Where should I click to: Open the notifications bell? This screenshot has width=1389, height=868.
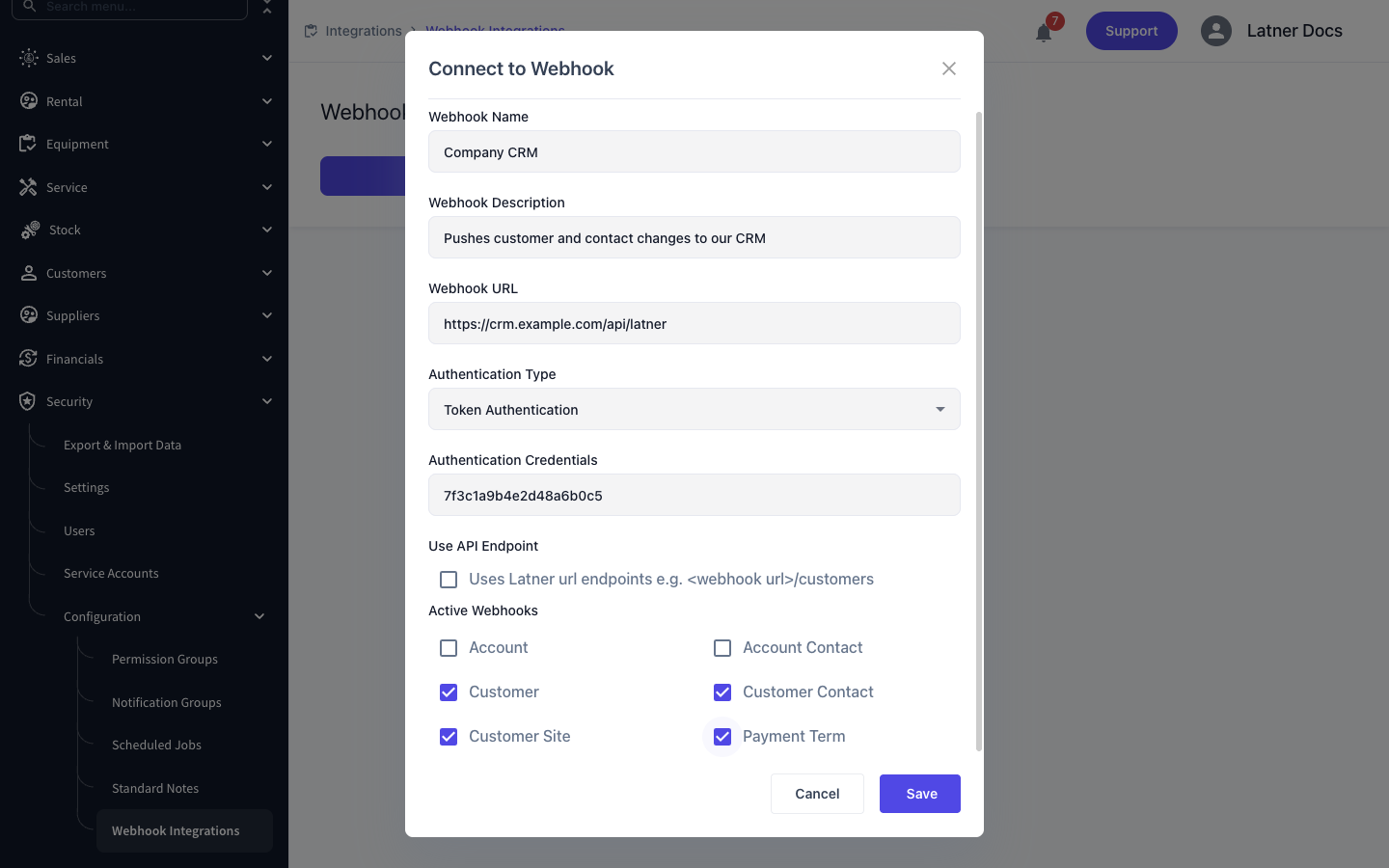1044,33
